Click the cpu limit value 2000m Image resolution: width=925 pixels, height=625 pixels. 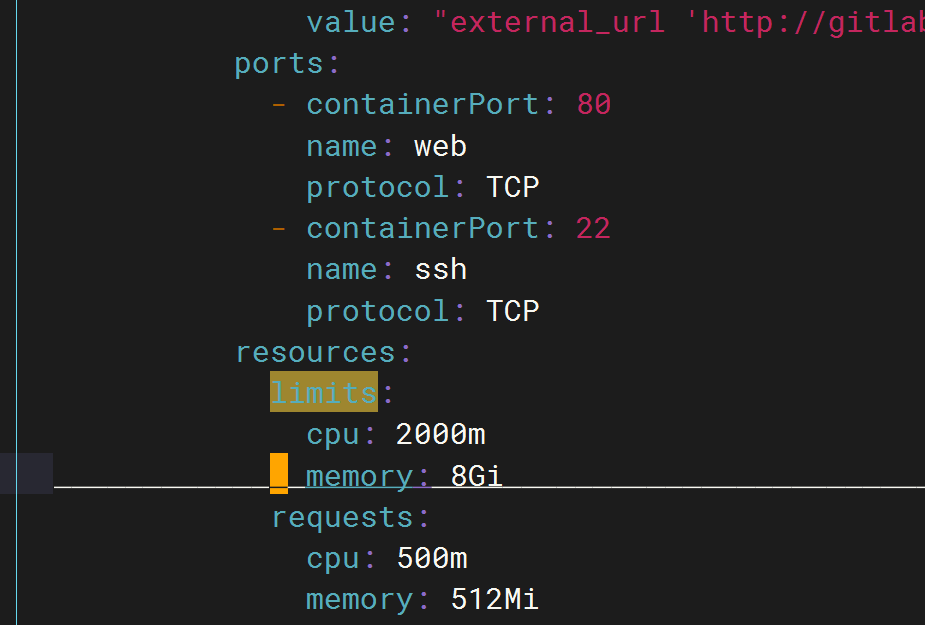tap(440, 435)
